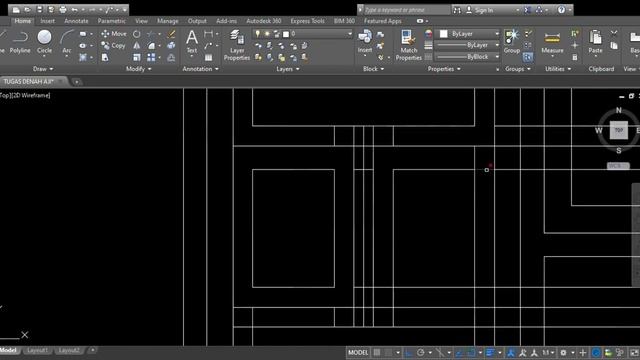Toggle layer on/off lightbulb icon
This screenshot has height=360, width=640.
[258, 34]
